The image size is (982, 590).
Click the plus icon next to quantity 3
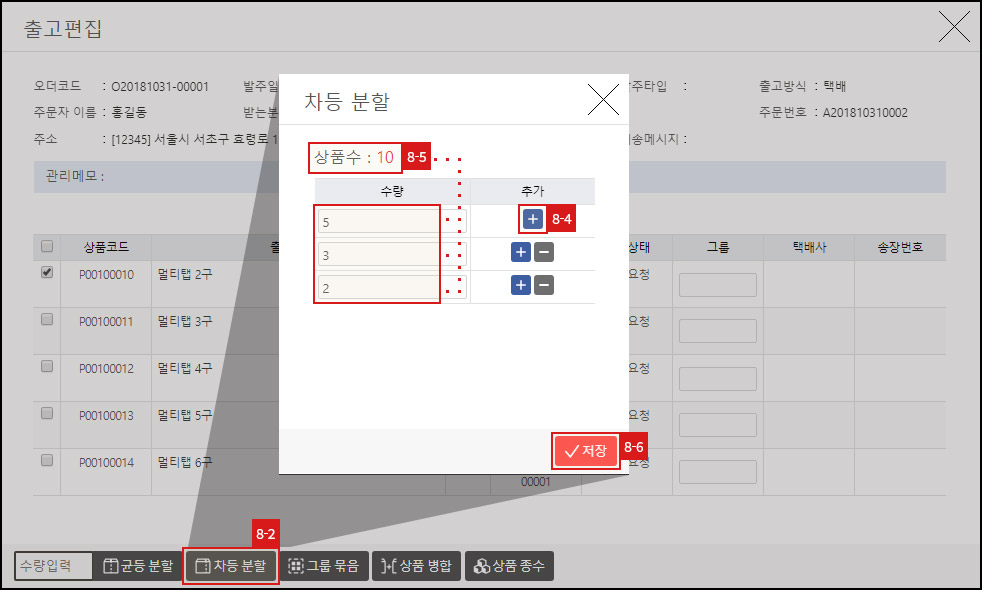click(x=520, y=252)
